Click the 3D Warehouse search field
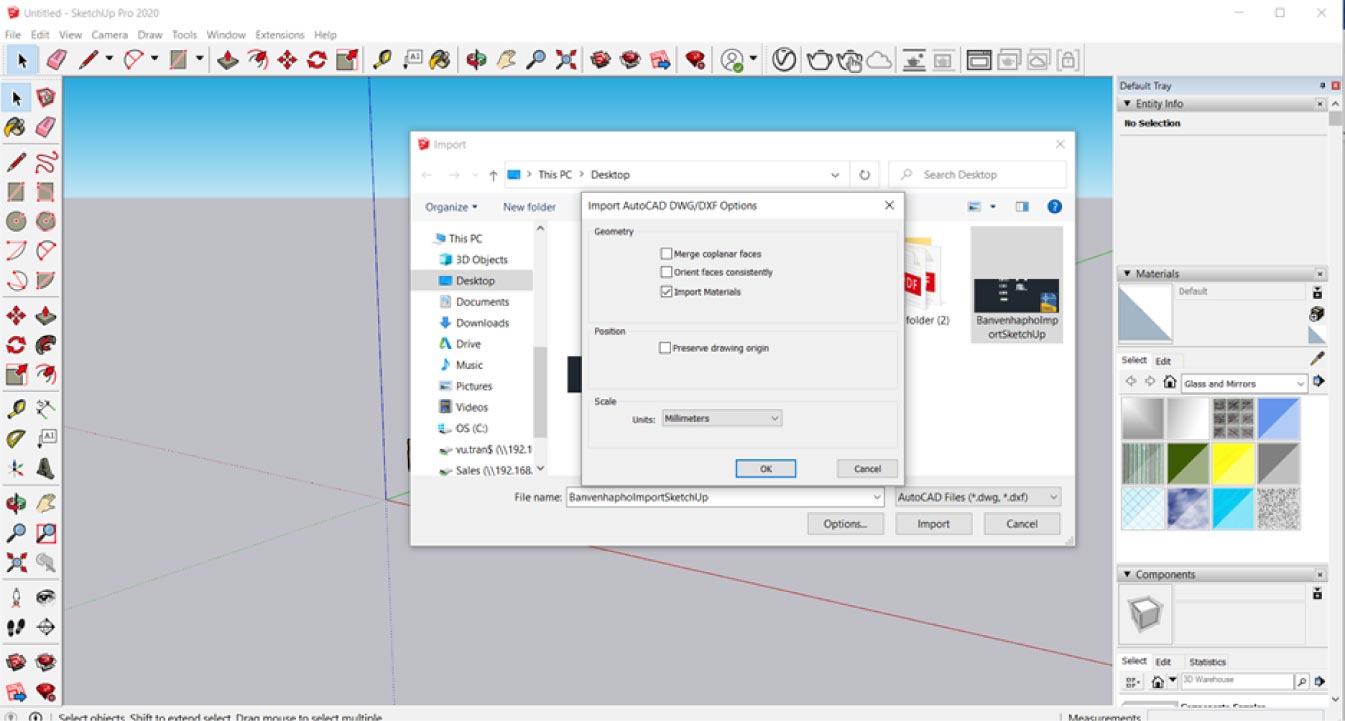The height and width of the screenshot is (721, 1345). pos(1236,680)
